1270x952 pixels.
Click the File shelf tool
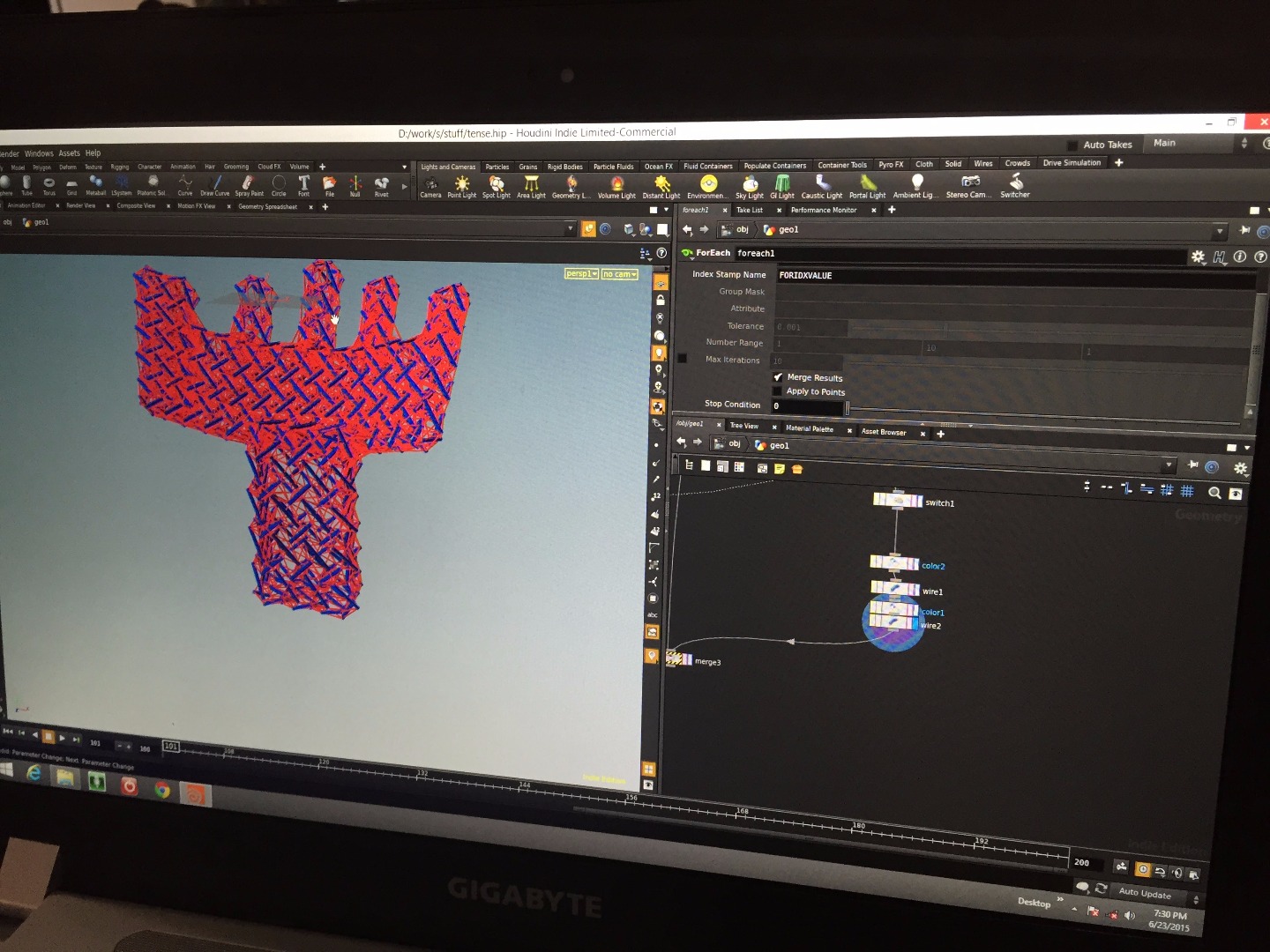point(329,186)
